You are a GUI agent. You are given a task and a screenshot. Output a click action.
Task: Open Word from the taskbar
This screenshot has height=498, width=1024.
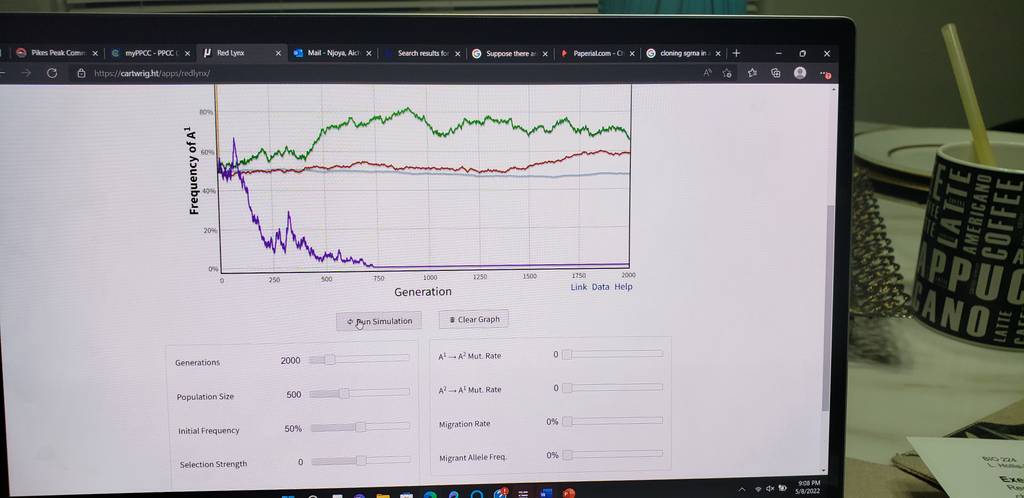tap(546, 493)
